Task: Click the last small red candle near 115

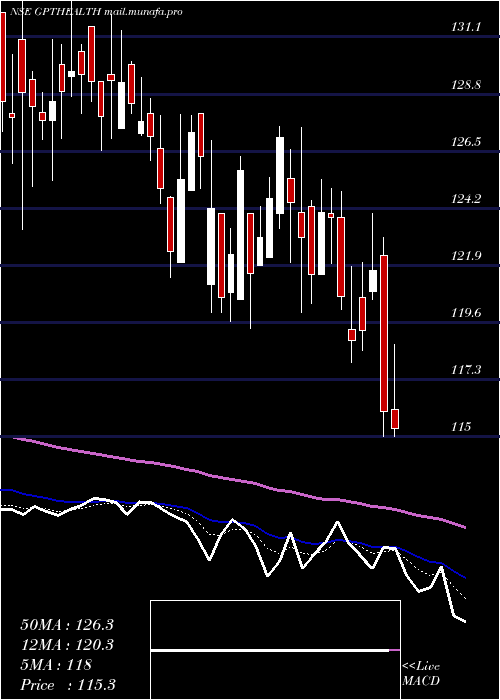Action: [395, 419]
